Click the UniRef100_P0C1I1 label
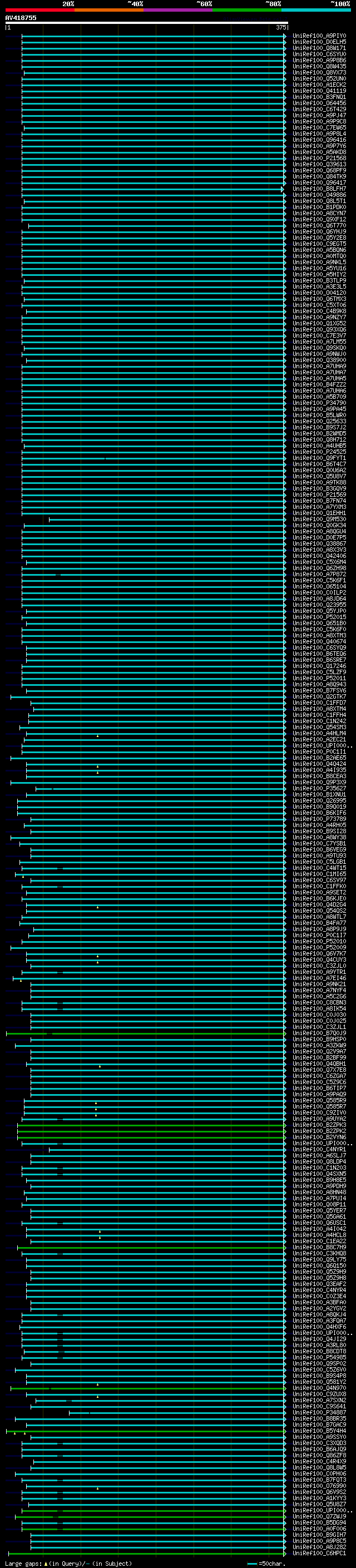Image resolution: width=356 pixels, height=1568 pixels. coord(319,752)
